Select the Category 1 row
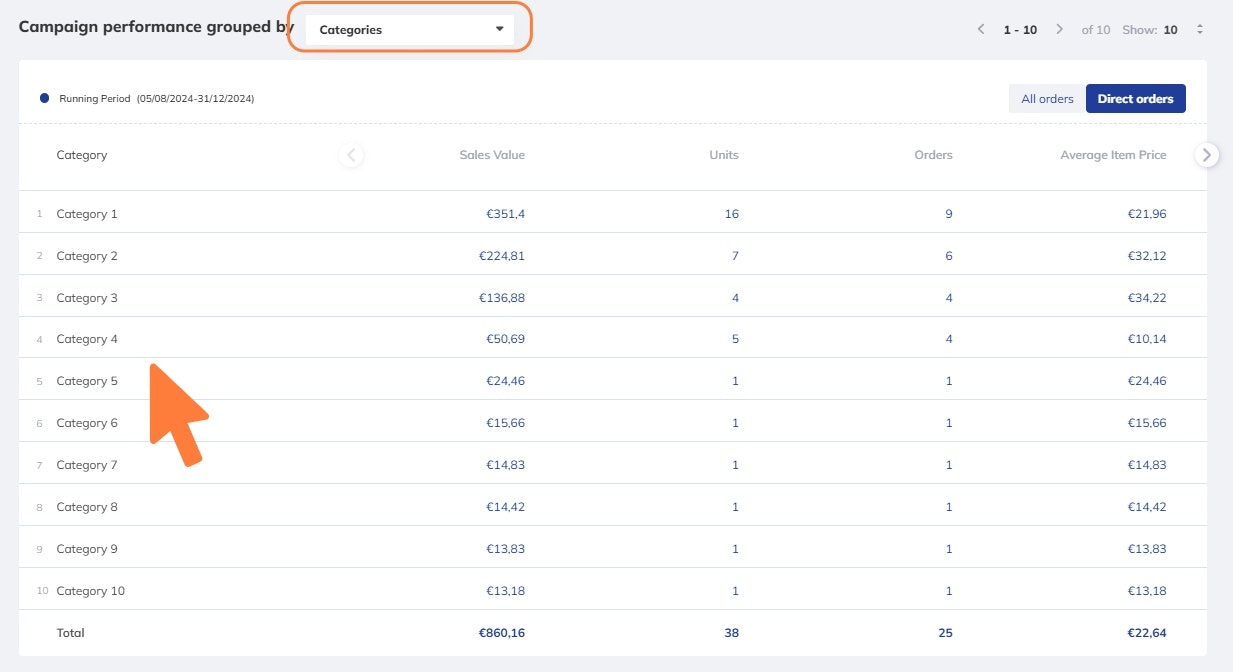 coord(87,214)
